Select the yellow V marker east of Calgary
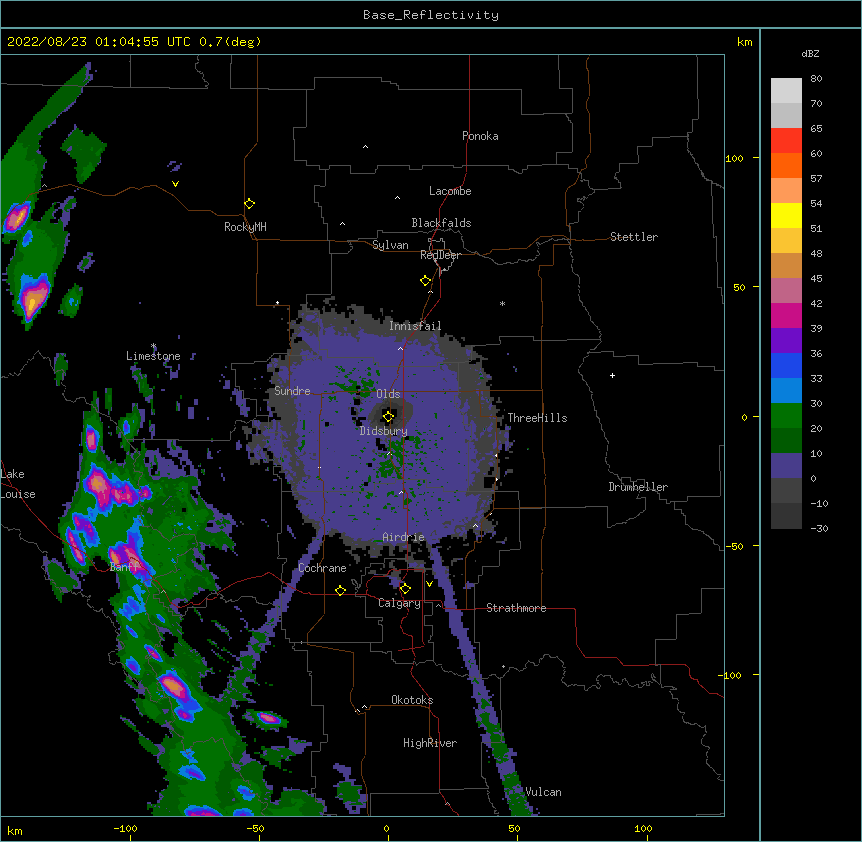 pyautogui.click(x=429, y=584)
